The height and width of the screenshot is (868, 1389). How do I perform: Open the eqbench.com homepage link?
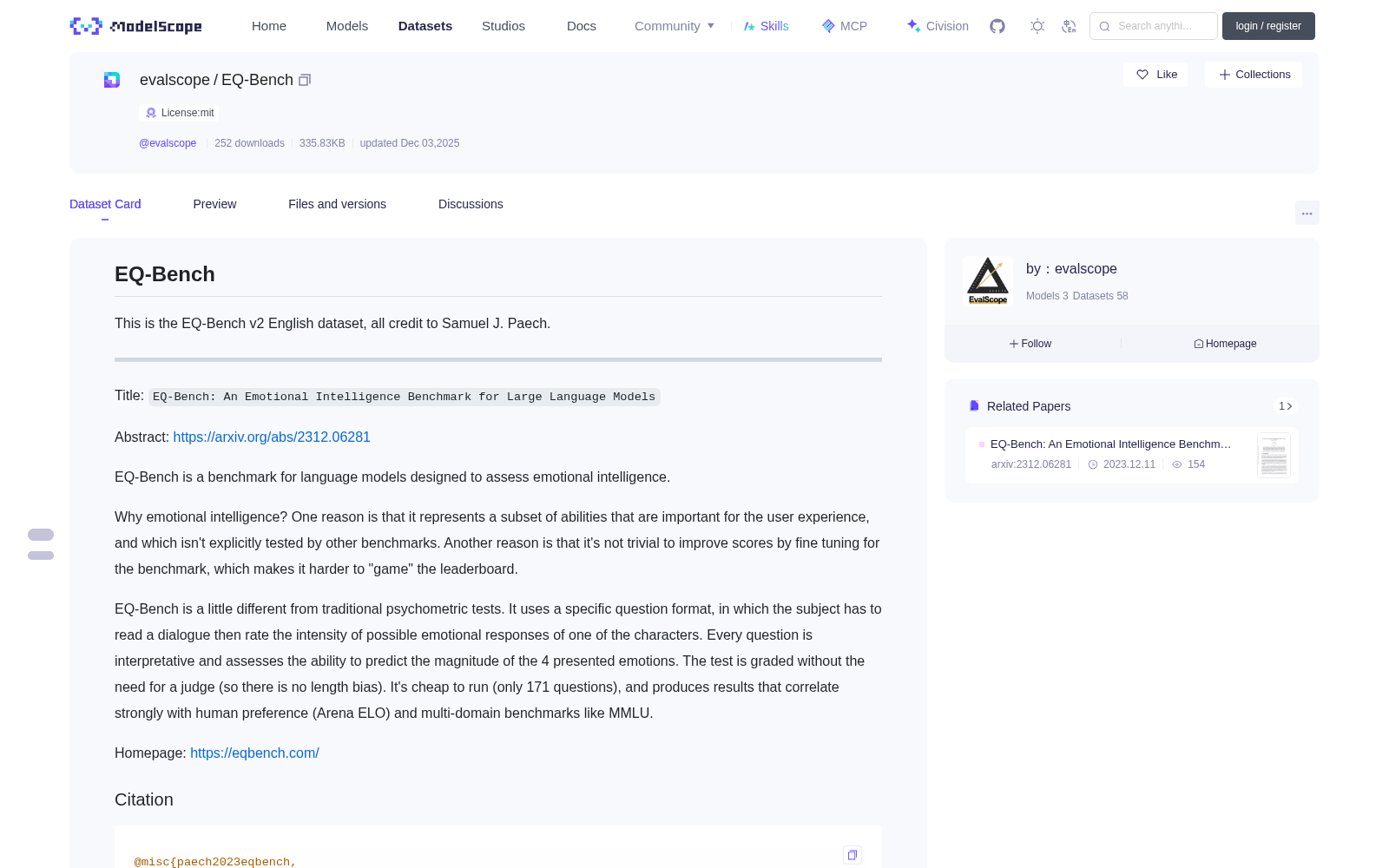coord(254,753)
